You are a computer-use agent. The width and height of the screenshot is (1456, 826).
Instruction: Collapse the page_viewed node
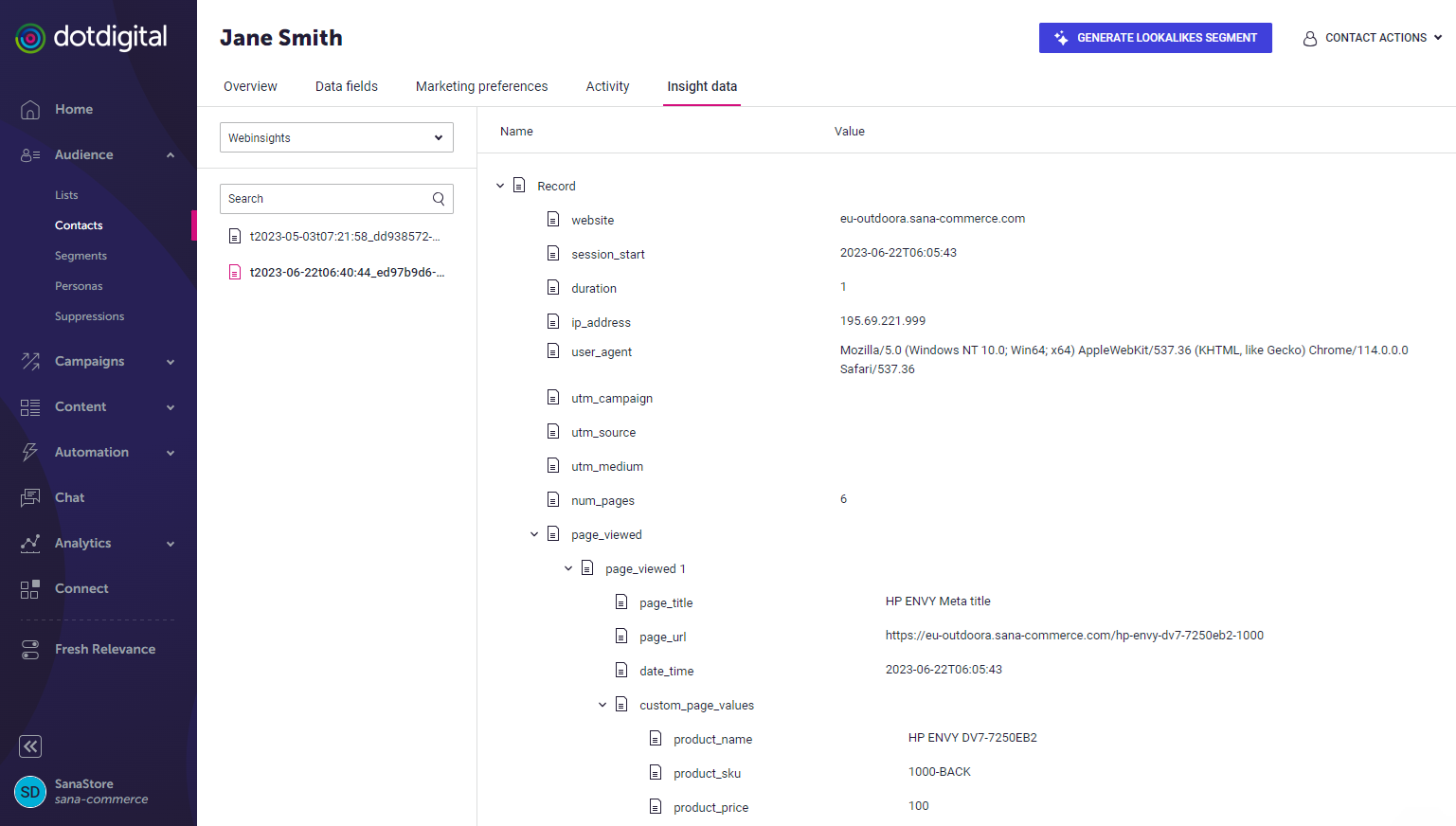pyautogui.click(x=534, y=534)
